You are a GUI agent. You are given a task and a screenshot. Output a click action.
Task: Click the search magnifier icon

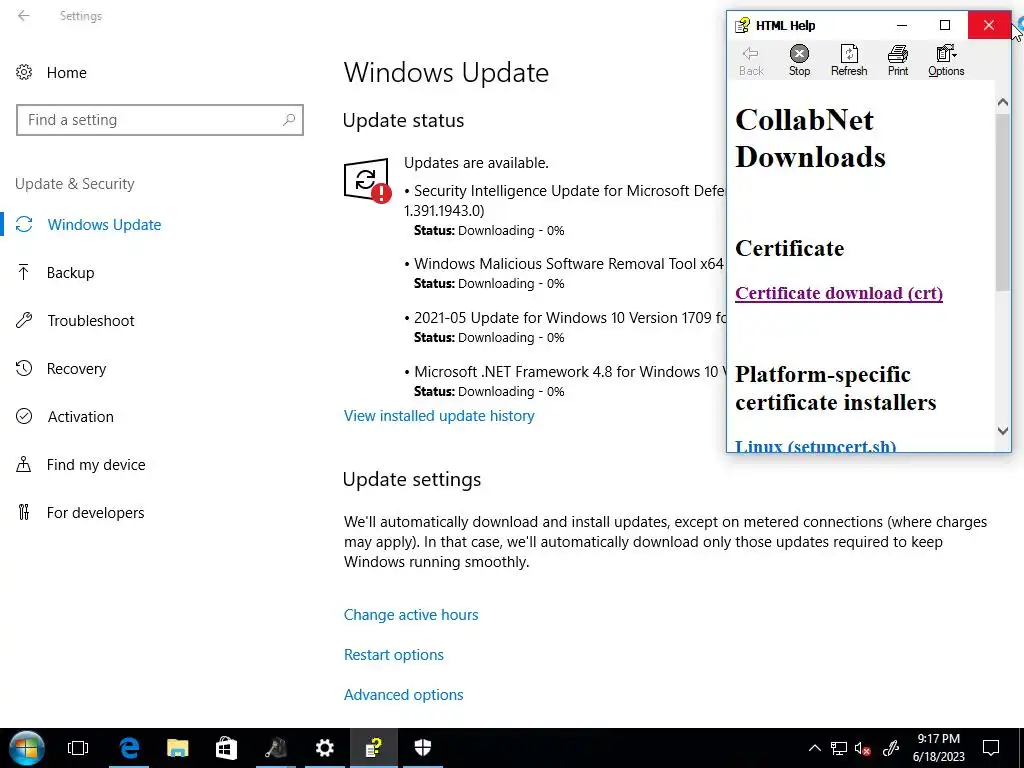click(x=289, y=120)
